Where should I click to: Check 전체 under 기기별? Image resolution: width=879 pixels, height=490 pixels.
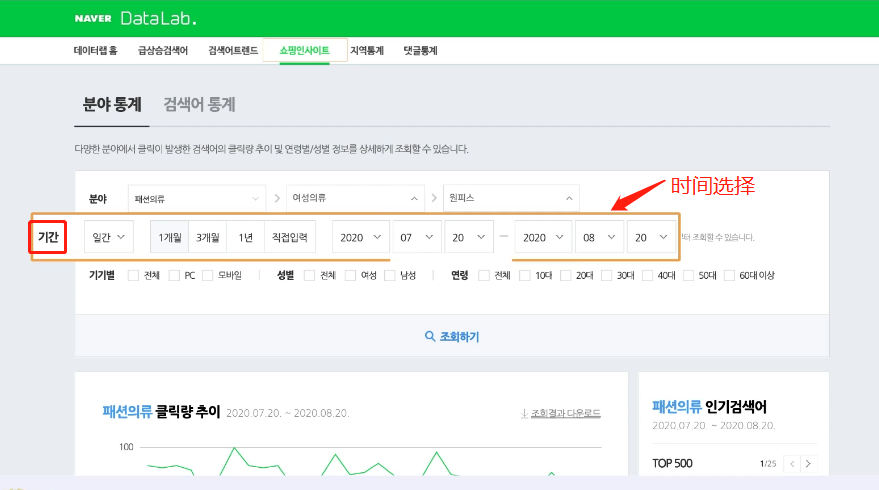(x=133, y=275)
